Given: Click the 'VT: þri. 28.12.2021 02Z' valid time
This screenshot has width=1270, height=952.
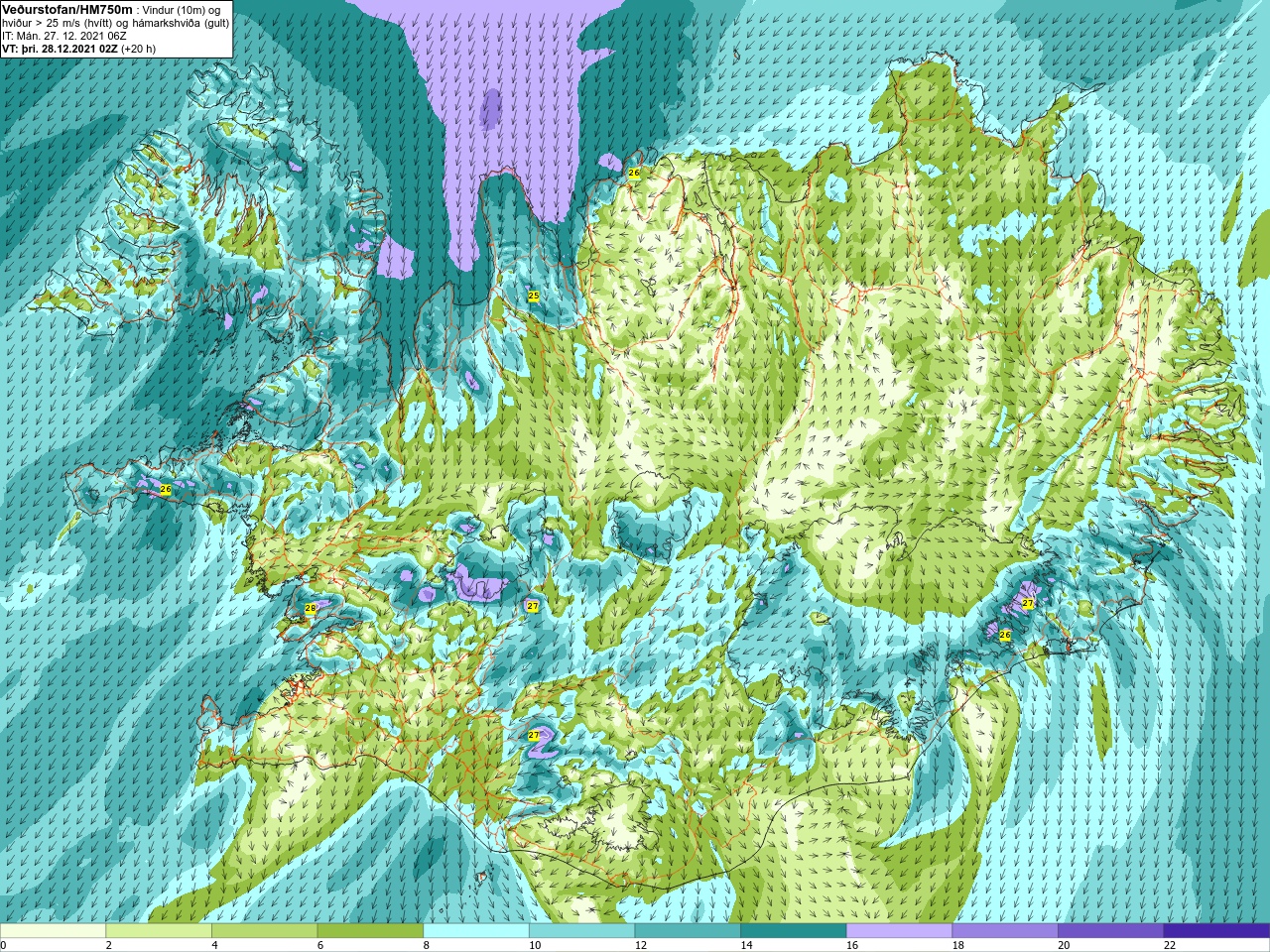Looking at the screenshot, I should pyautogui.click(x=60, y=49).
